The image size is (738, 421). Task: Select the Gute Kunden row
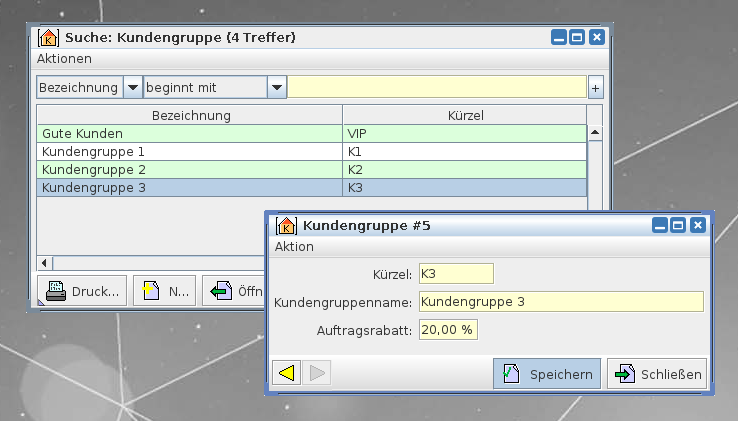pyautogui.click(x=190, y=133)
